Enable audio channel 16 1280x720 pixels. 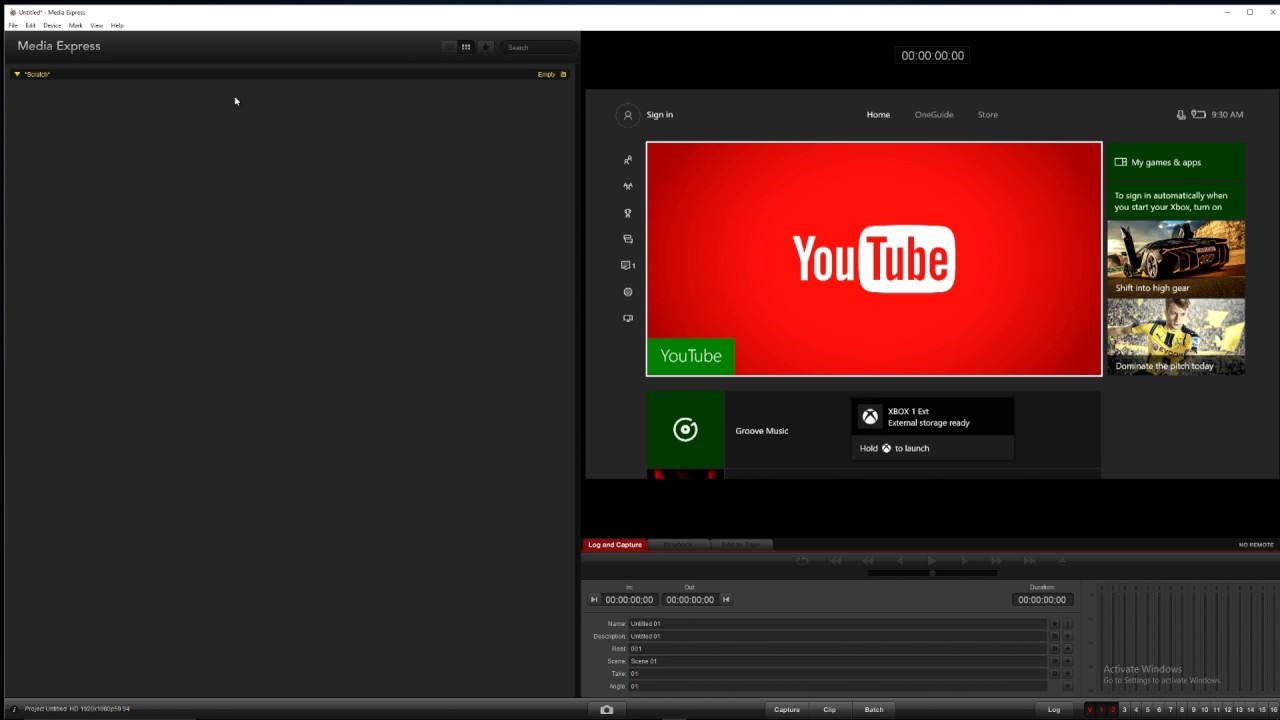[x=1273, y=710]
